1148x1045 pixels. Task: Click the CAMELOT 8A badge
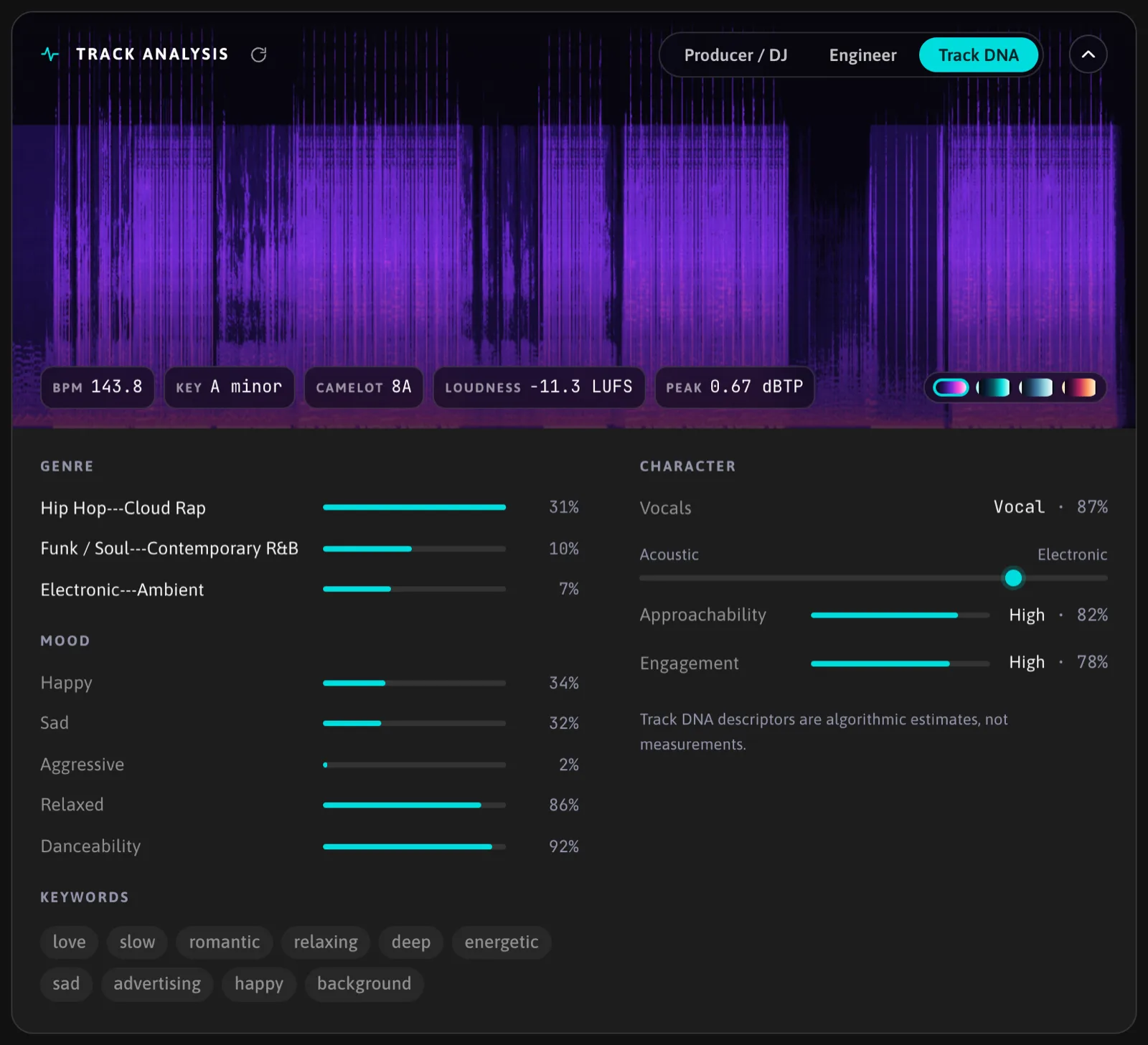(x=364, y=387)
